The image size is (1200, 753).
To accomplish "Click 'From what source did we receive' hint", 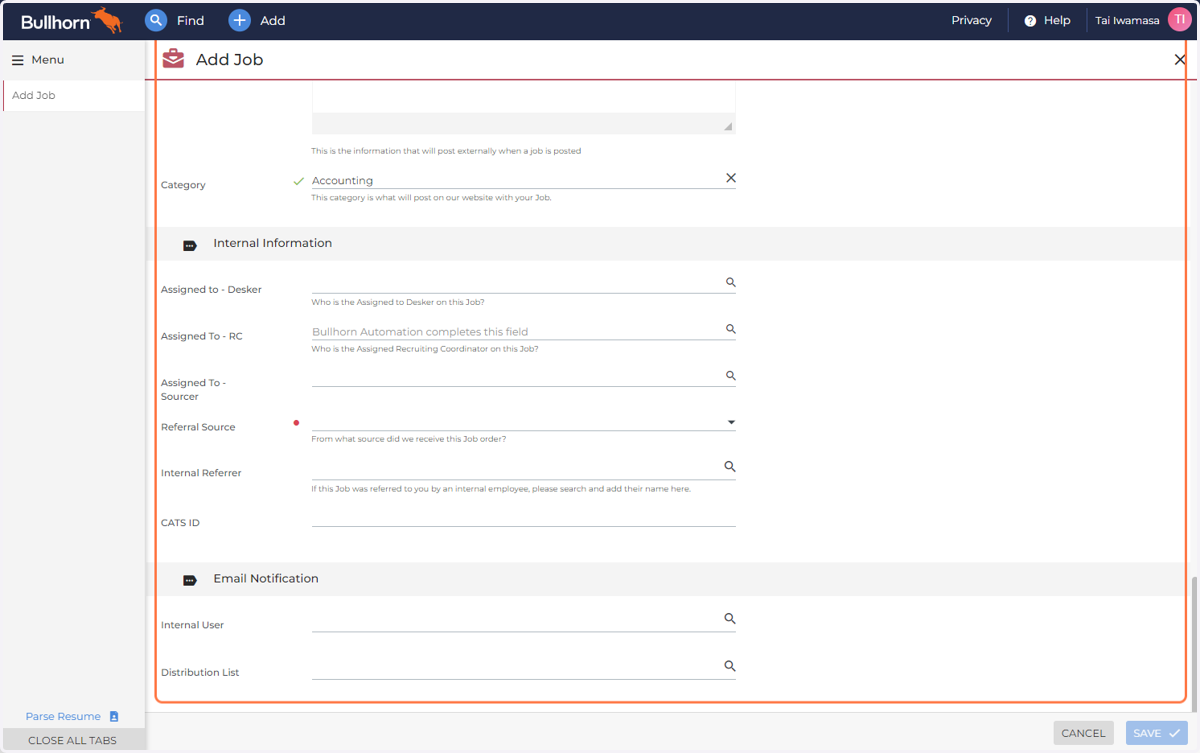I will 408,439.
